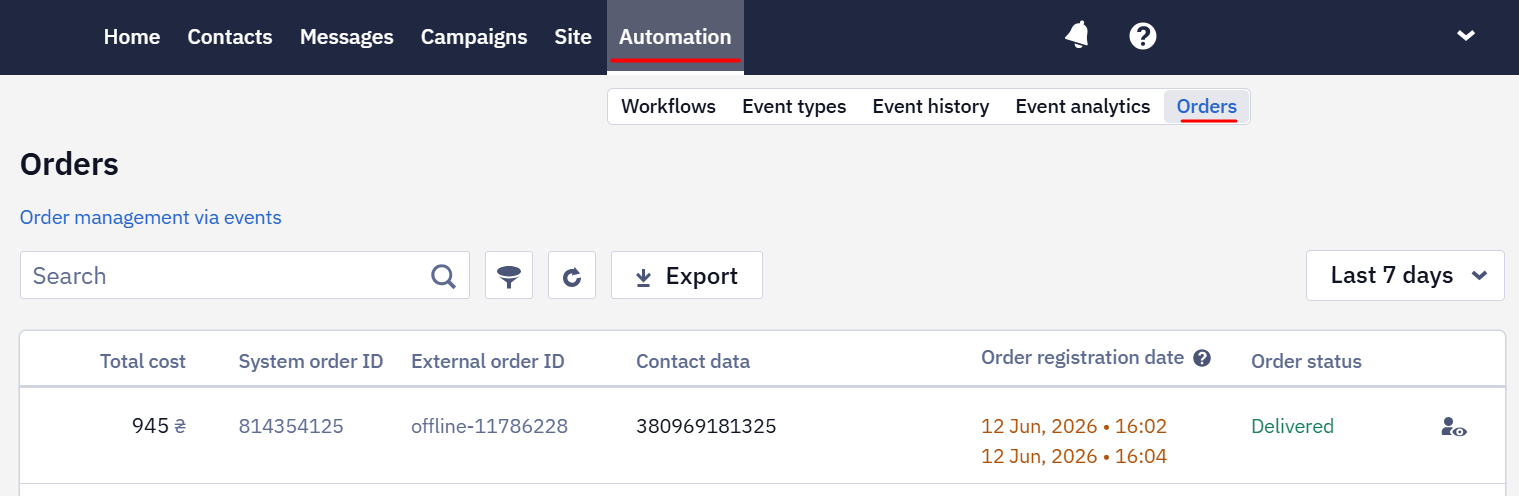Open the Last 7 days period dropdown
This screenshot has width=1519, height=496.
pos(1405,275)
